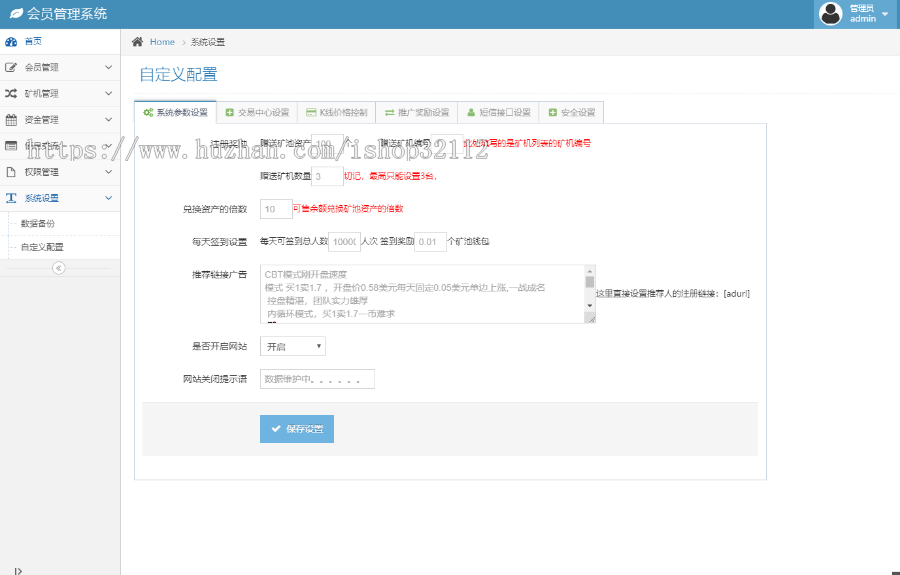Screen dimensions: 900x575
Task: Click the 首页 dashboard icon in sidebar
Action: click(x=11, y=41)
